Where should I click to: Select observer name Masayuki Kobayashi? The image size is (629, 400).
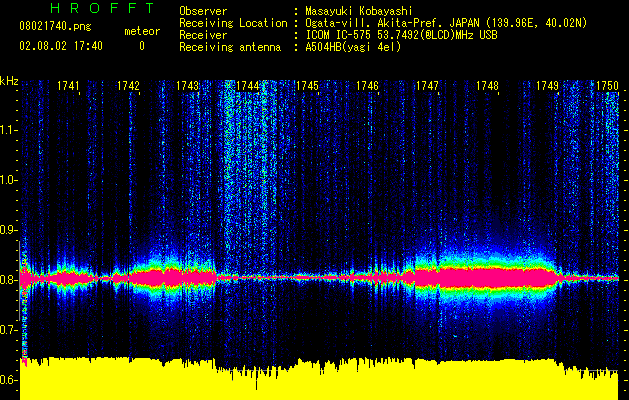tap(359, 11)
